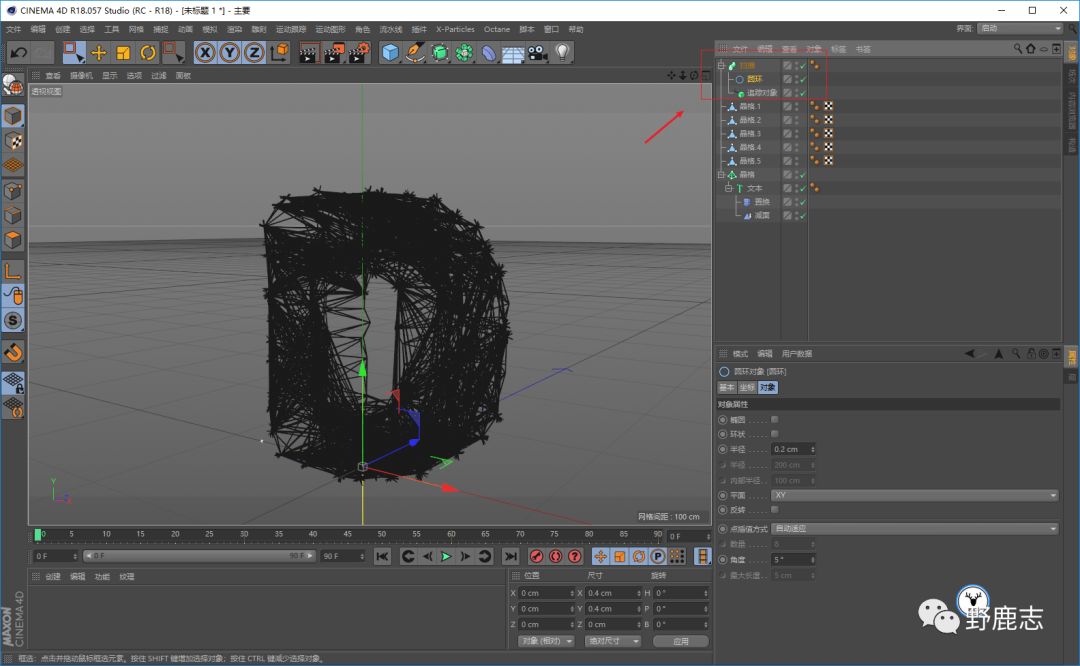Open the X-Particles menu
Image resolution: width=1080 pixels, height=666 pixels.
click(x=455, y=29)
